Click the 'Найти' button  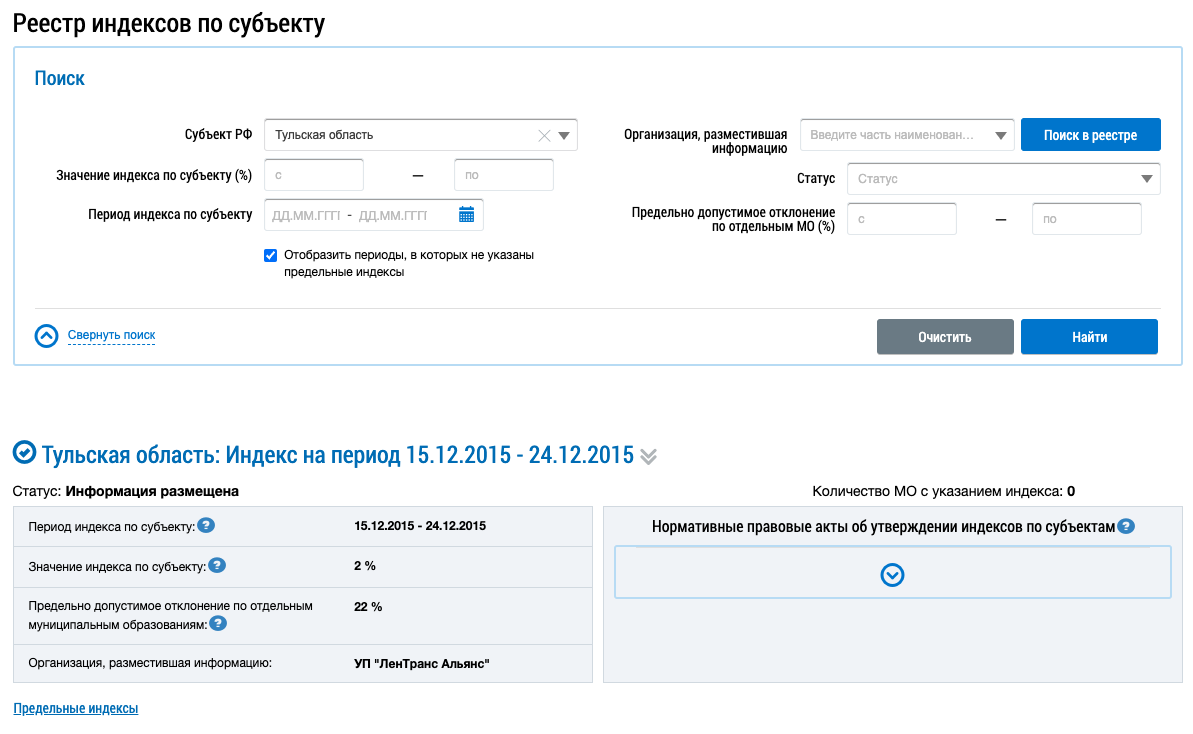[1090, 337]
